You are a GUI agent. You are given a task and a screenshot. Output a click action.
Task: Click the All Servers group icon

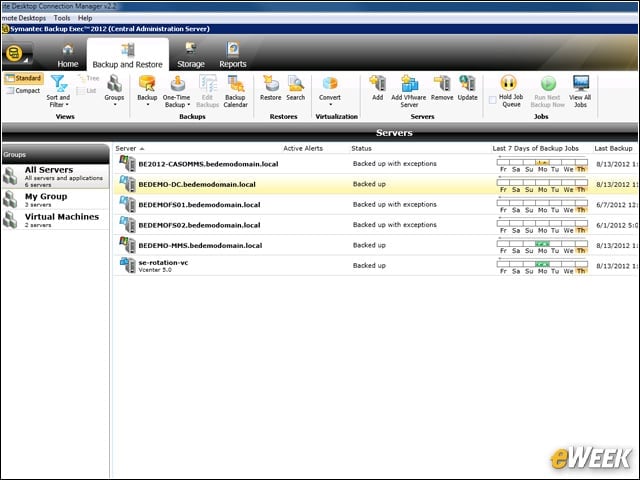point(10,176)
